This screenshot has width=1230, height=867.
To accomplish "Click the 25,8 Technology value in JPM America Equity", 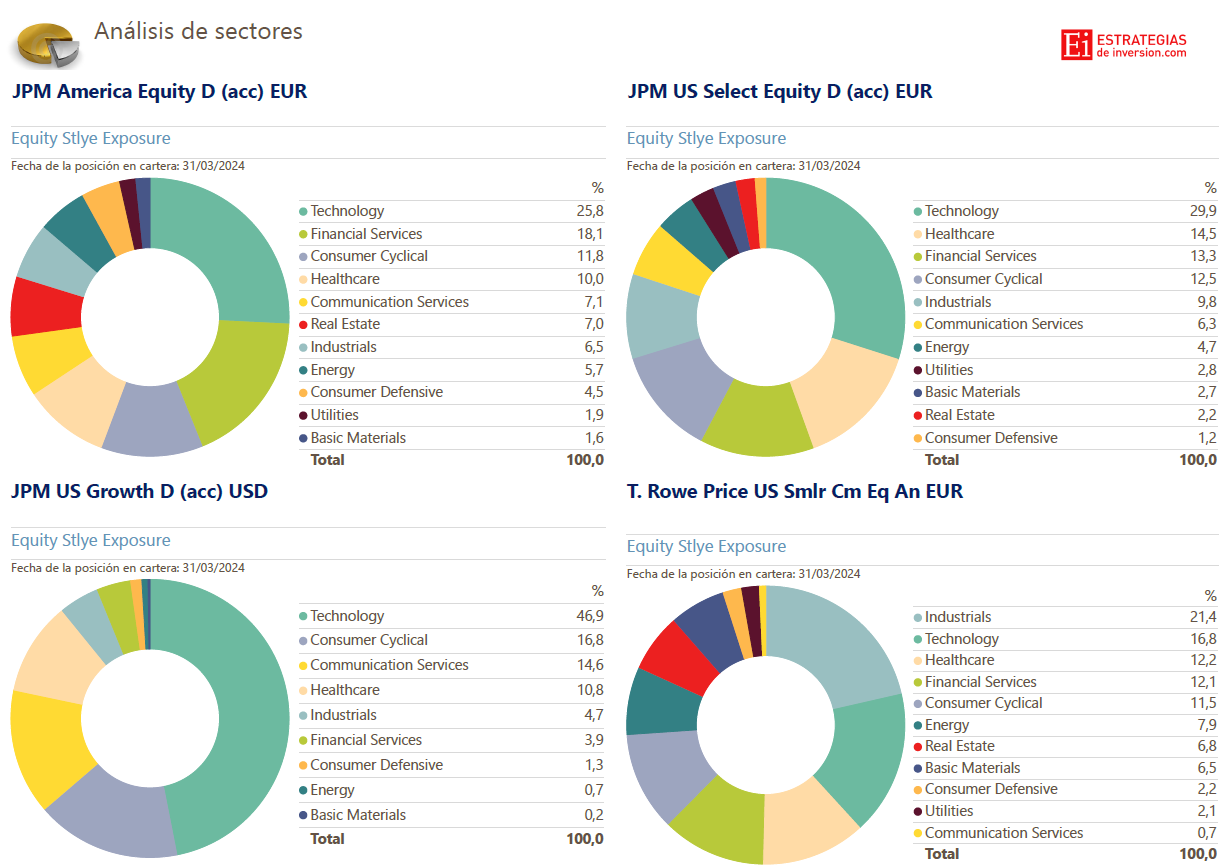I will pos(590,211).
